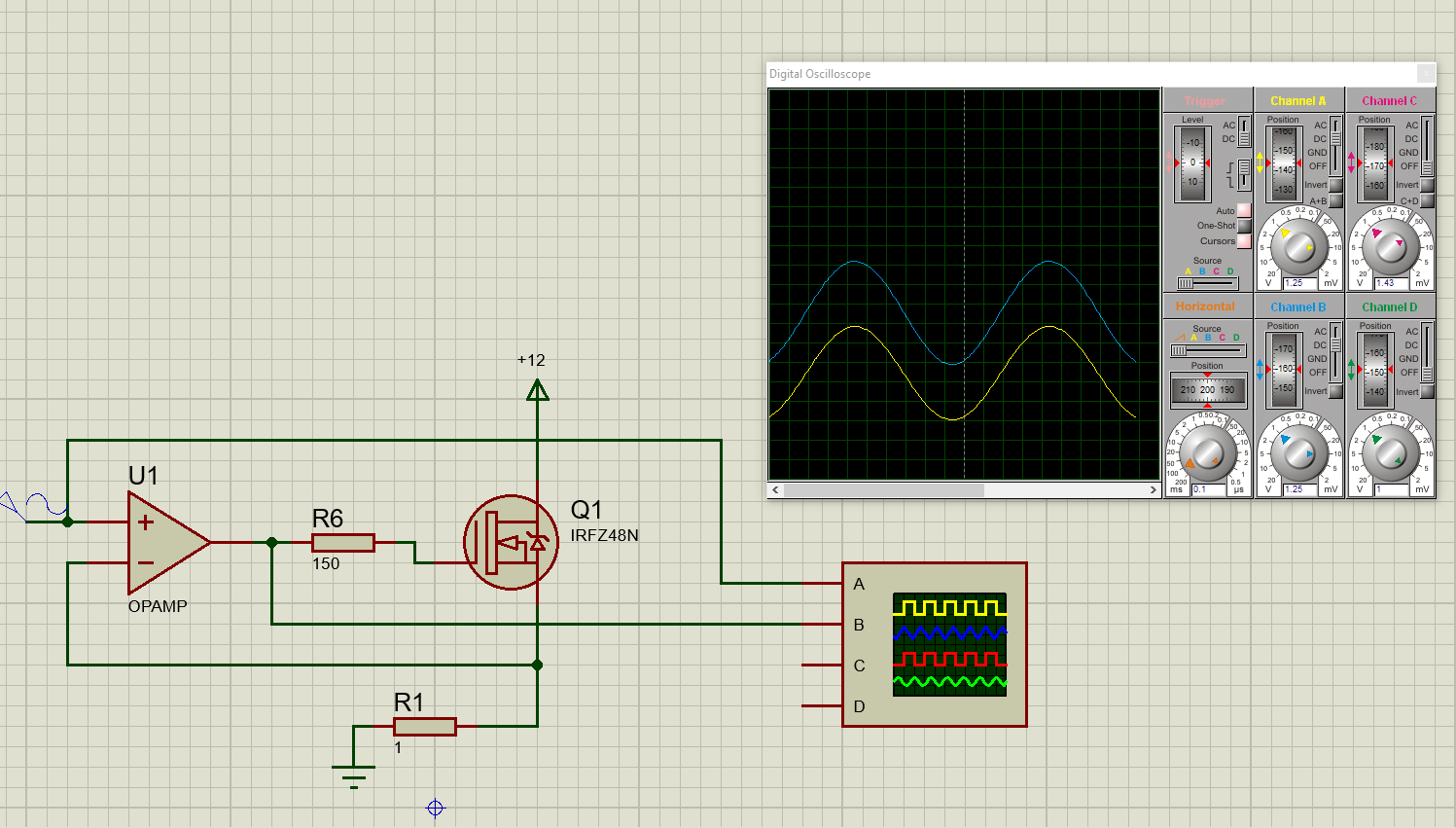The image size is (1456, 828).
Task: Toggle the Trigger Cursors button
Action: [x=1244, y=241]
